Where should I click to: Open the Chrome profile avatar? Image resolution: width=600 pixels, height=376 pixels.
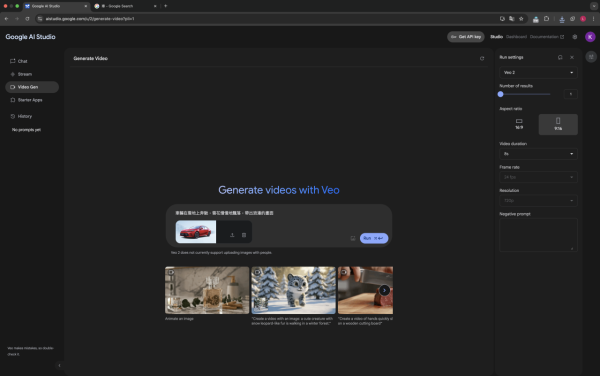(583, 19)
